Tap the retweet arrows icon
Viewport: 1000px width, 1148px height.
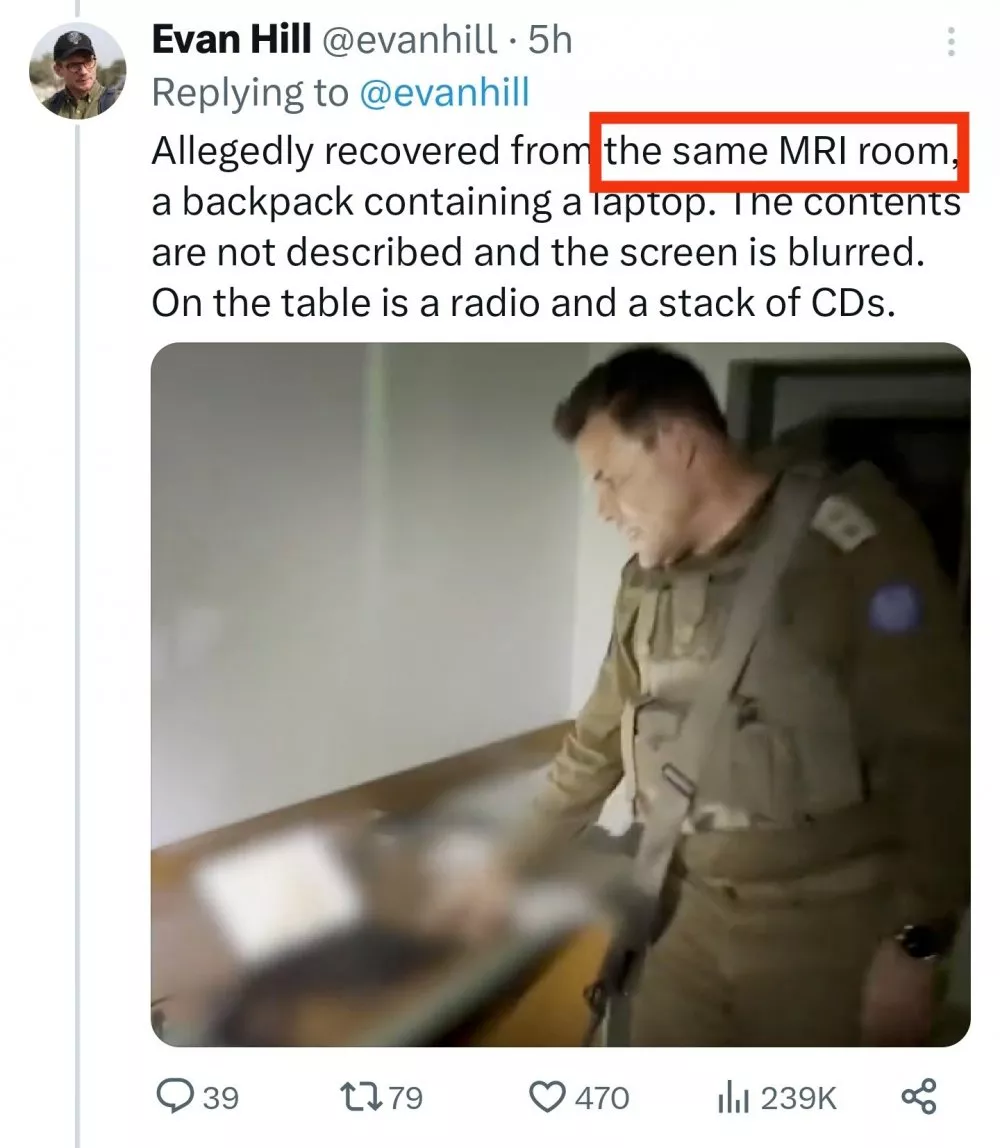[356, 1097]
